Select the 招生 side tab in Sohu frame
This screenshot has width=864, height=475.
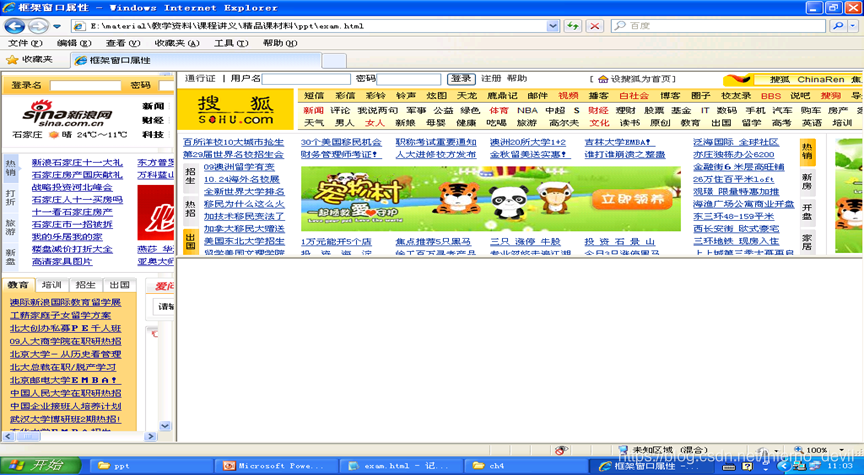tap(190, 176)
